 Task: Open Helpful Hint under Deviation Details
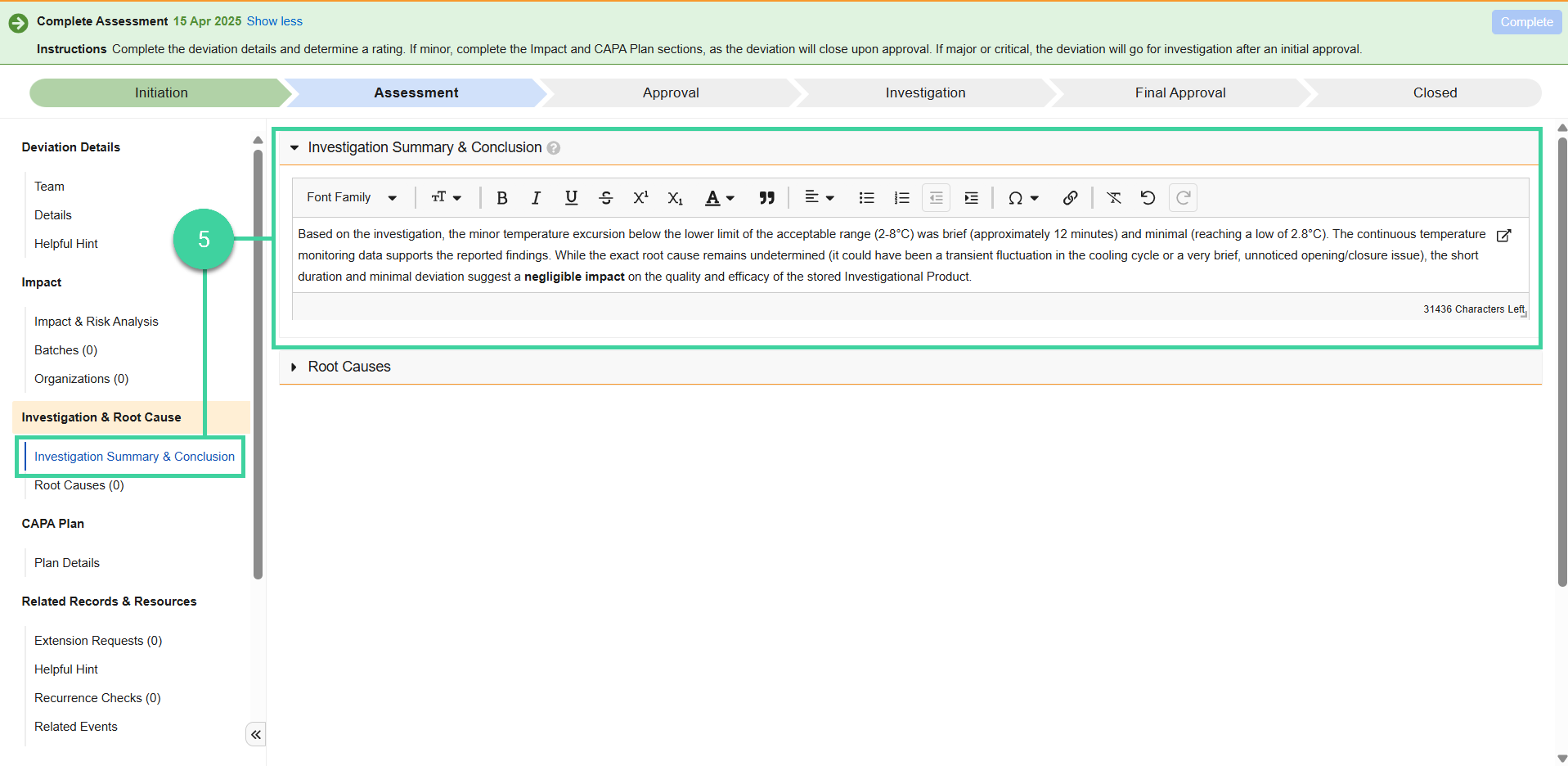(x=66, y=244)
